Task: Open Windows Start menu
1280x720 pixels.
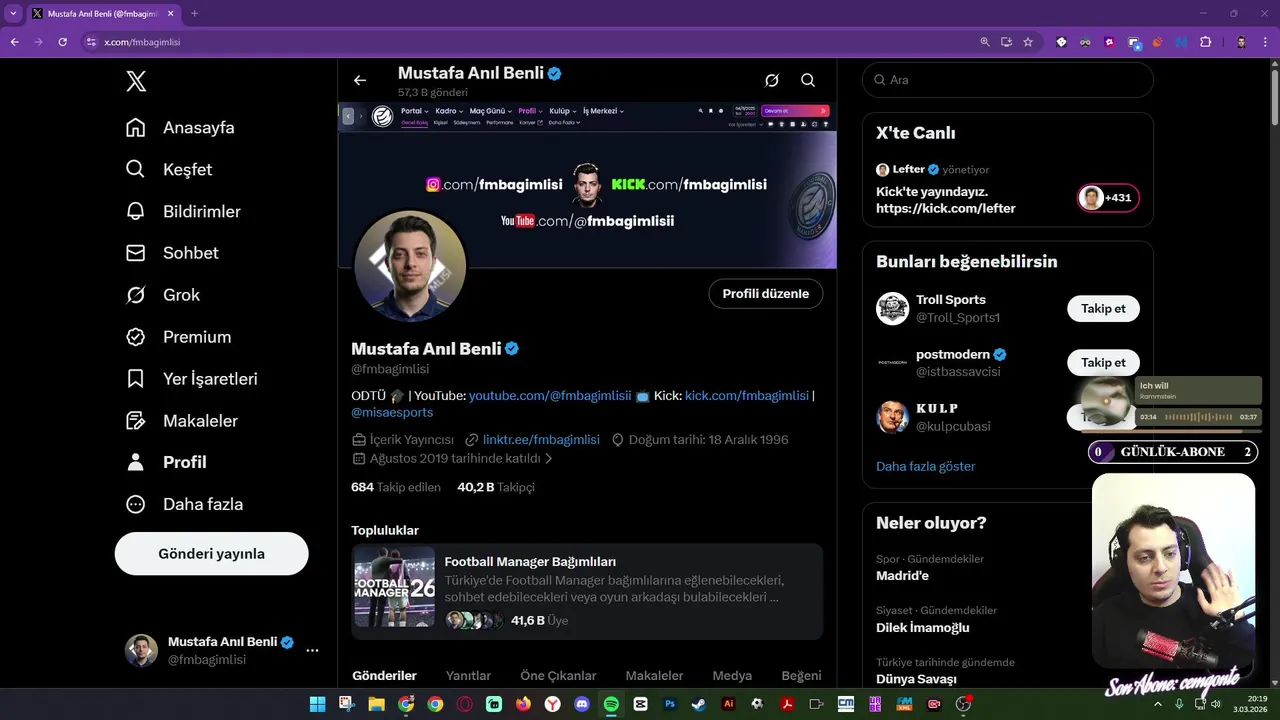Action: tap(317, 704)
